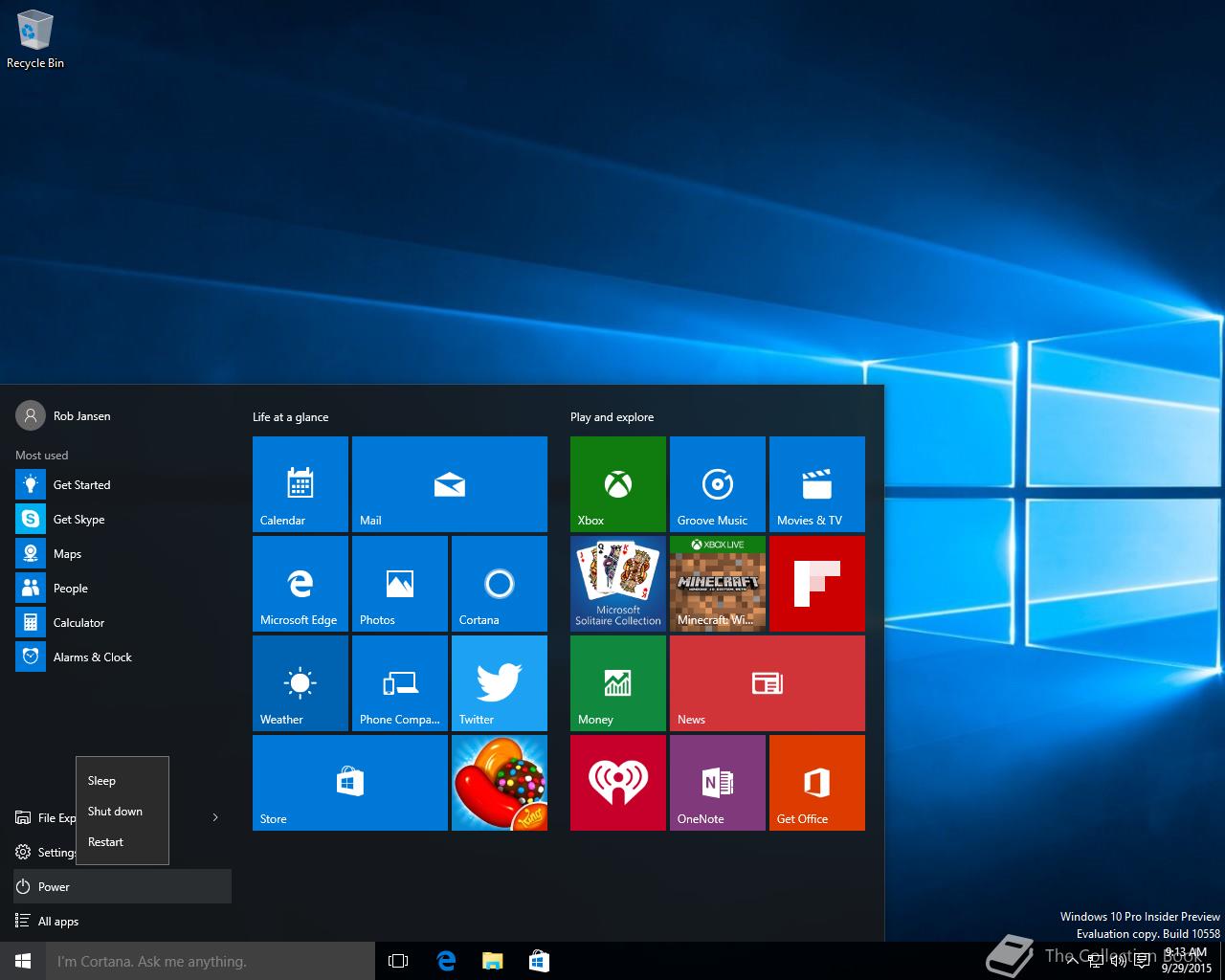Open the Microsoft Edge tile
The height and width of the screenshot is (980, 1225).
(300, 584)
